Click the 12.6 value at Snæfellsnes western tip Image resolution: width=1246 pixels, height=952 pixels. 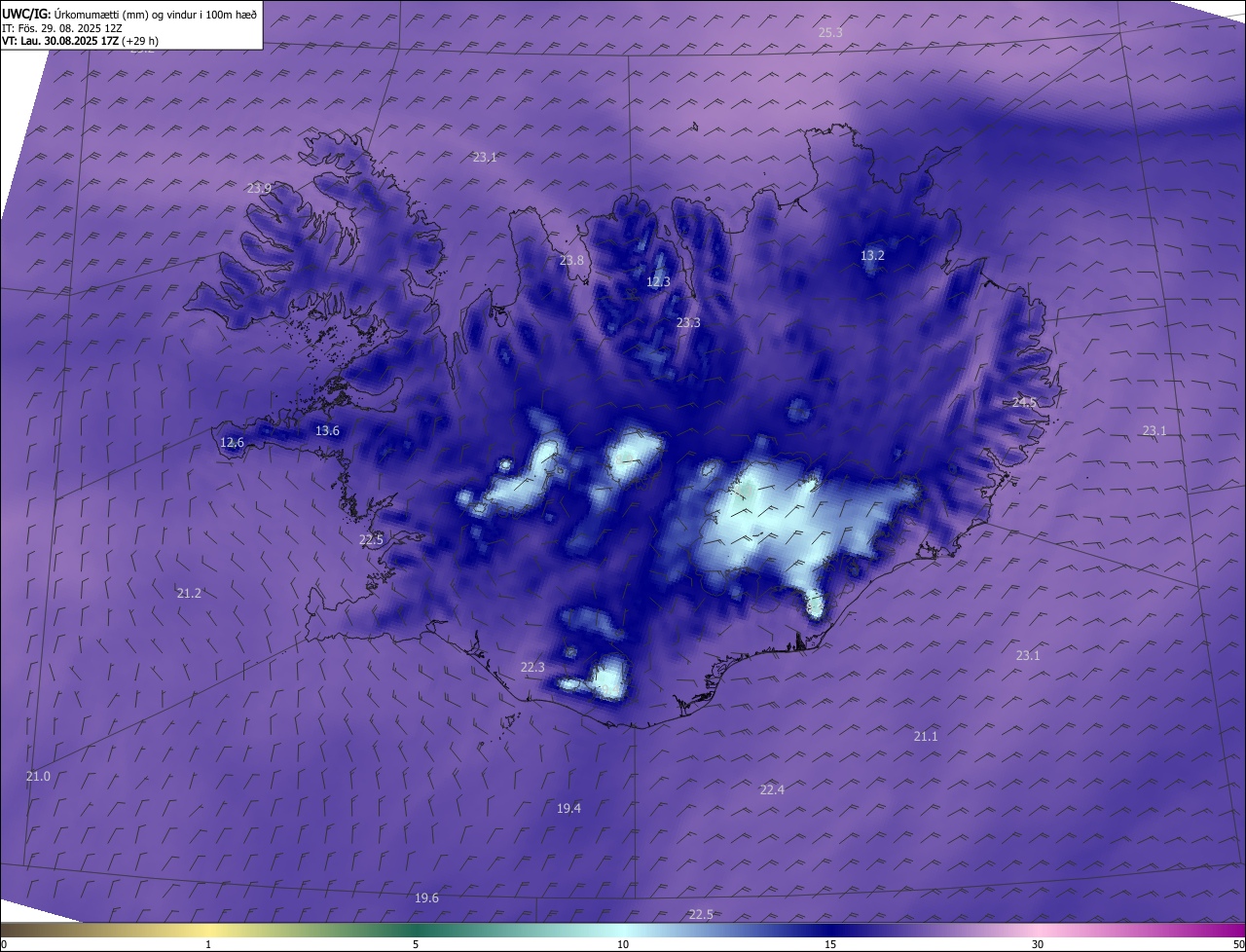coord(232,443)
